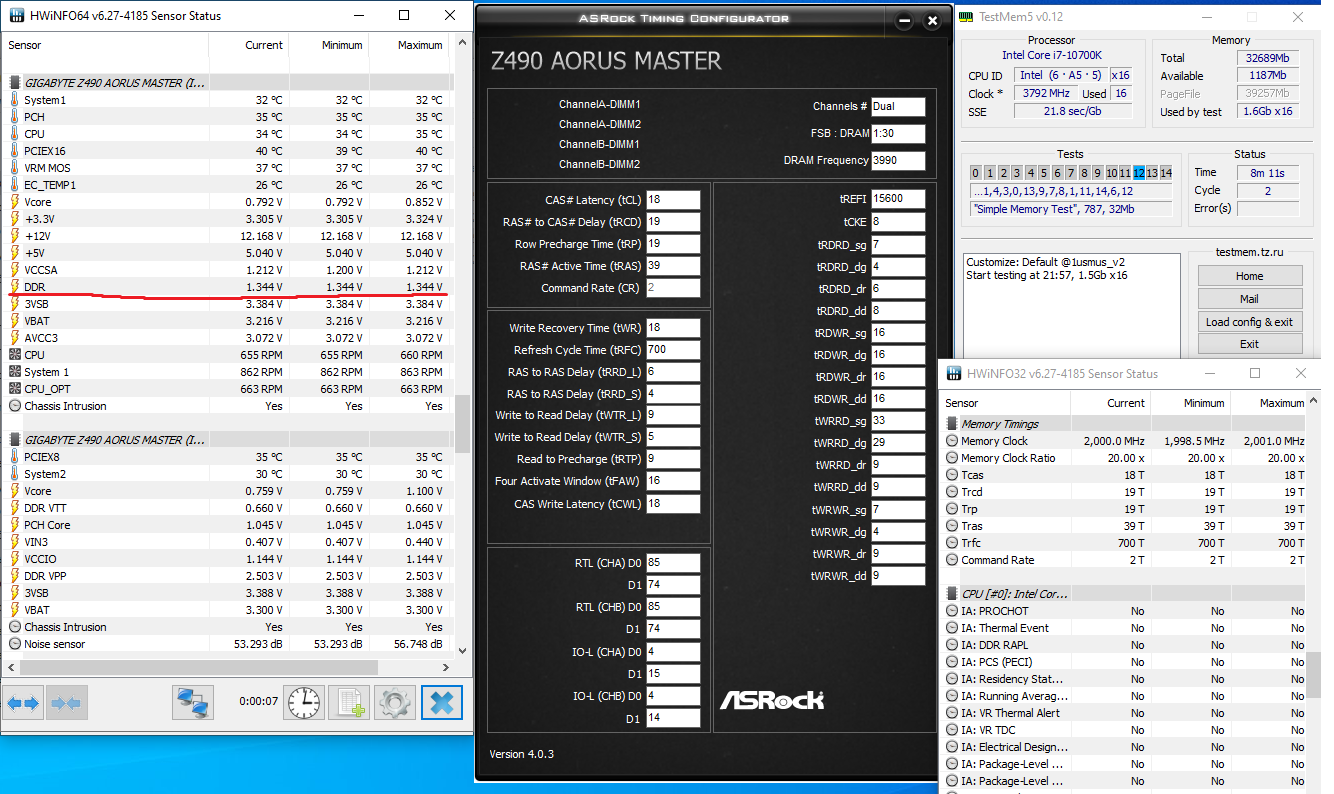Start logging with the sheet-plus icon in HWiNFO64

[350, 703]
